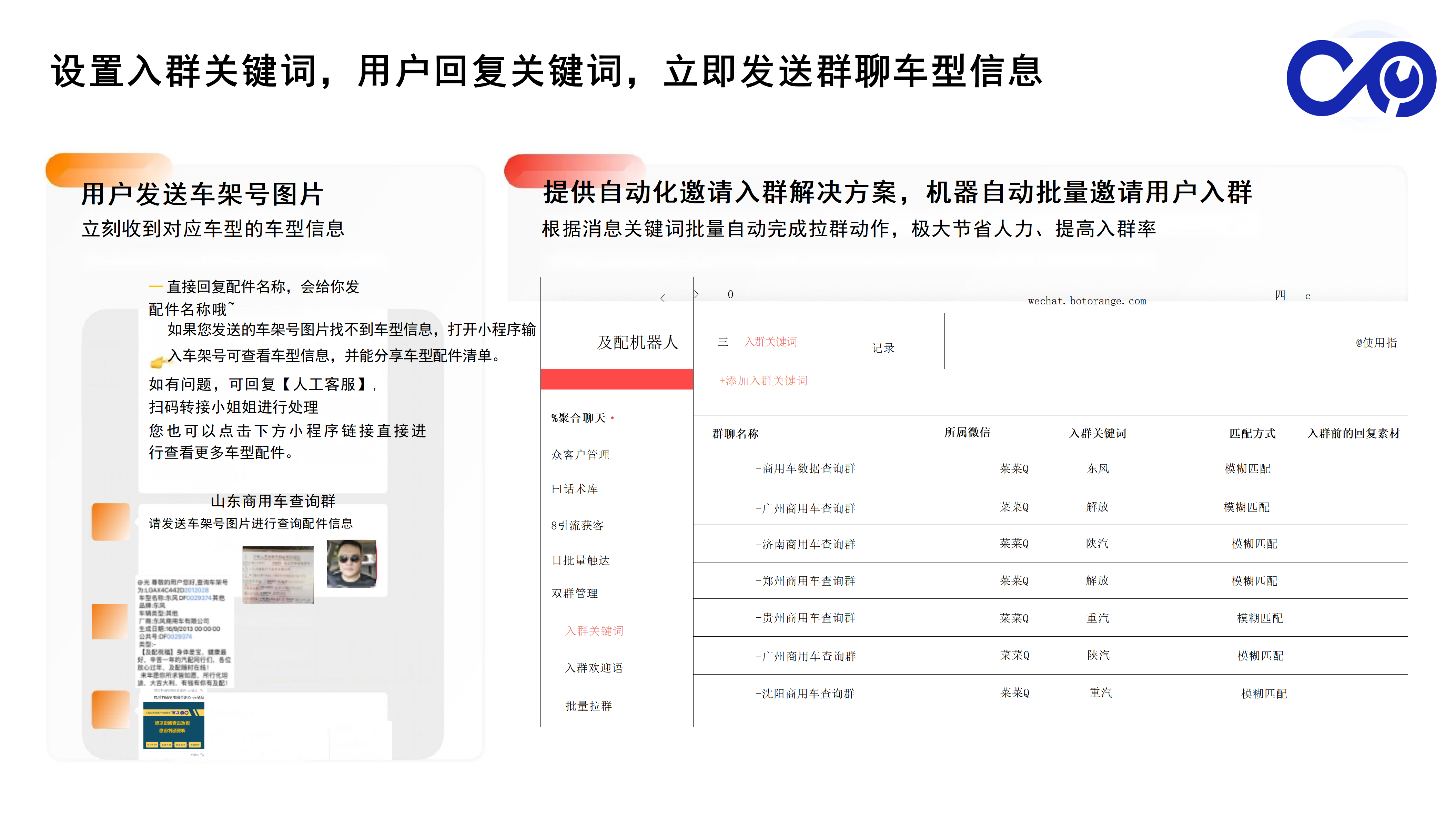Click the pointing hand emoji in chat
1456x819 pixels.
point(158,362)
